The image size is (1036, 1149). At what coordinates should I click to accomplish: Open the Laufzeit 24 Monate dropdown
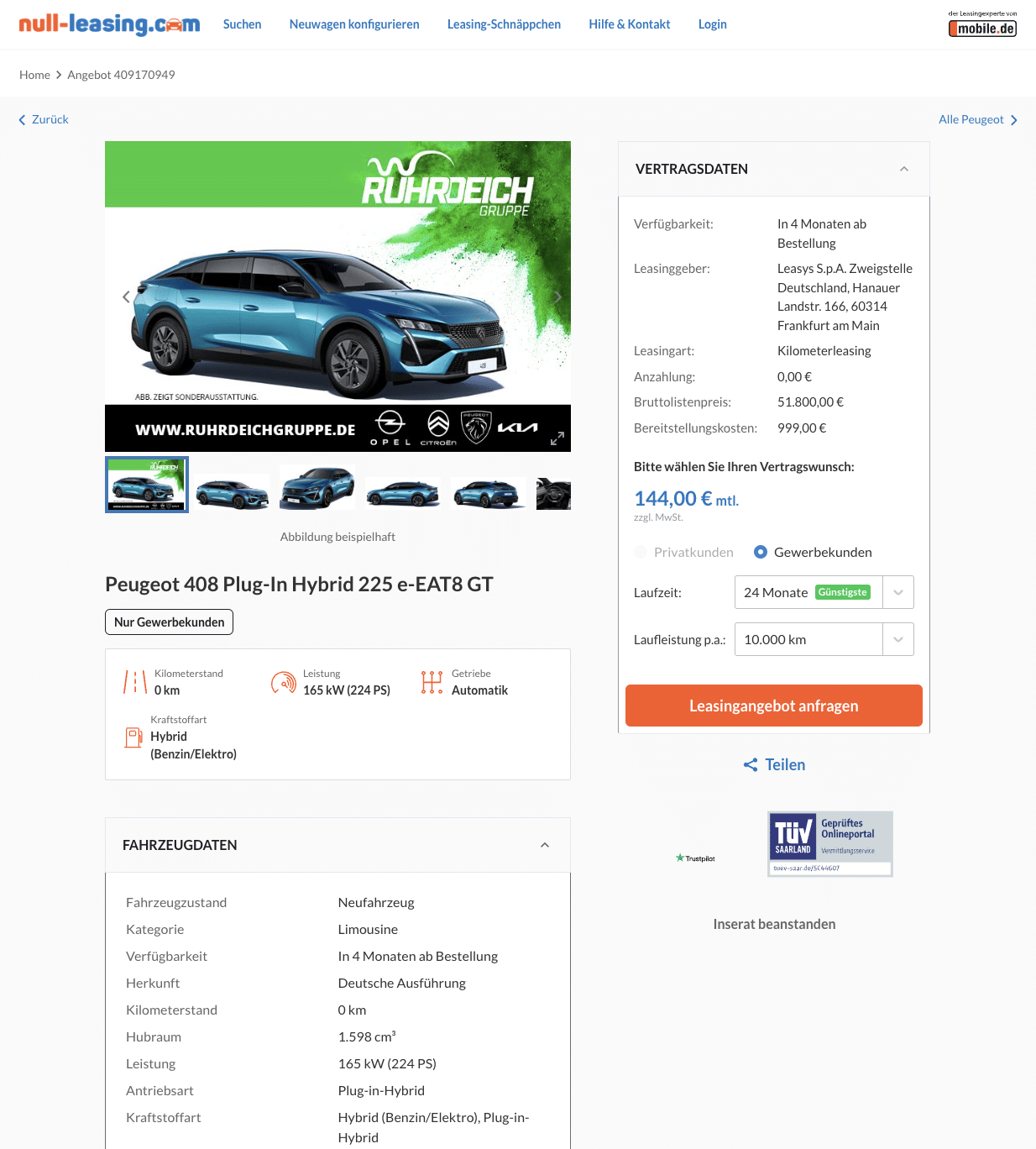pyautogui.click(x=824, y=592)
